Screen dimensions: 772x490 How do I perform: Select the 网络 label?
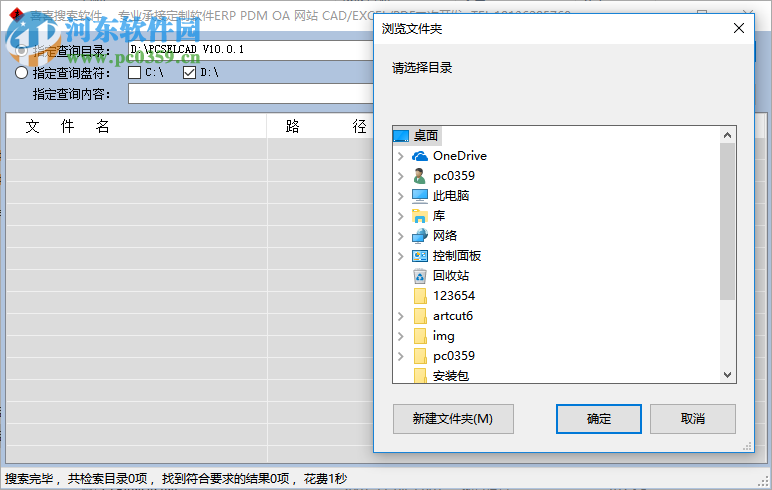click(445, 236)
